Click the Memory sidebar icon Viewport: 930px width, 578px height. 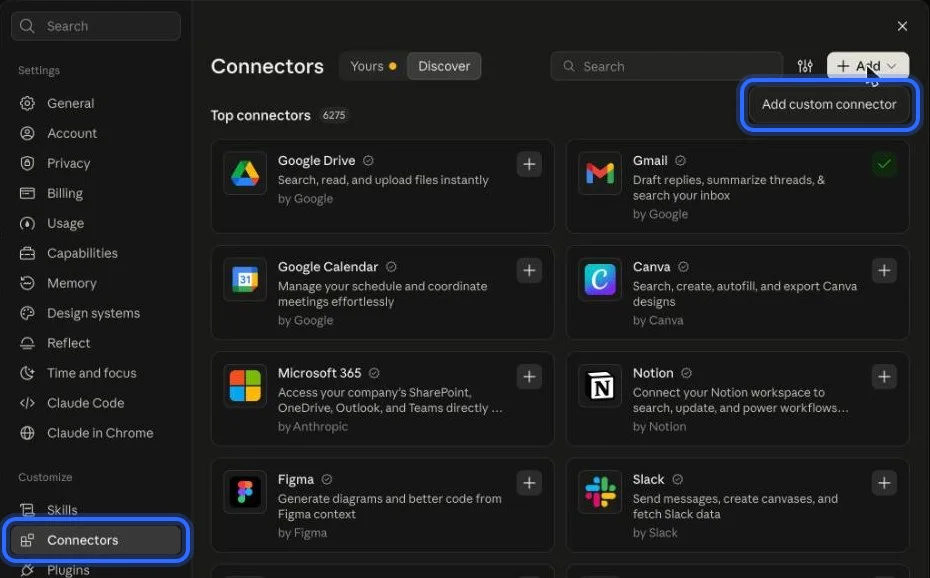tap(27, 283)
